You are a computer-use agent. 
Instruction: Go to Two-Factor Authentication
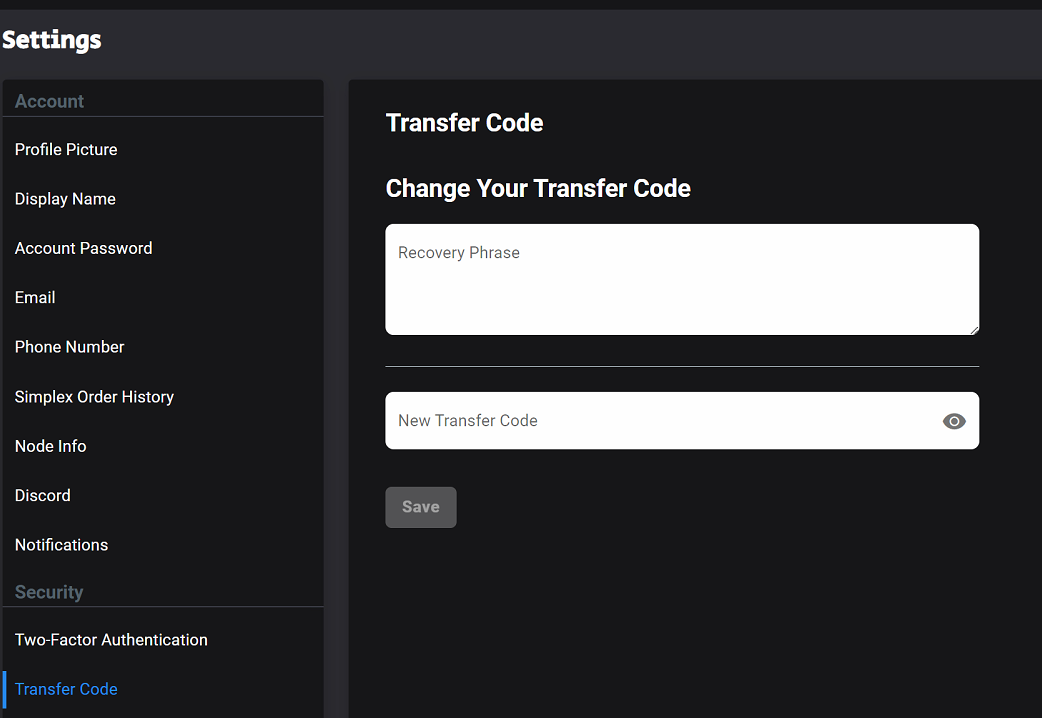pyautogui.click(x=111, y=640)
